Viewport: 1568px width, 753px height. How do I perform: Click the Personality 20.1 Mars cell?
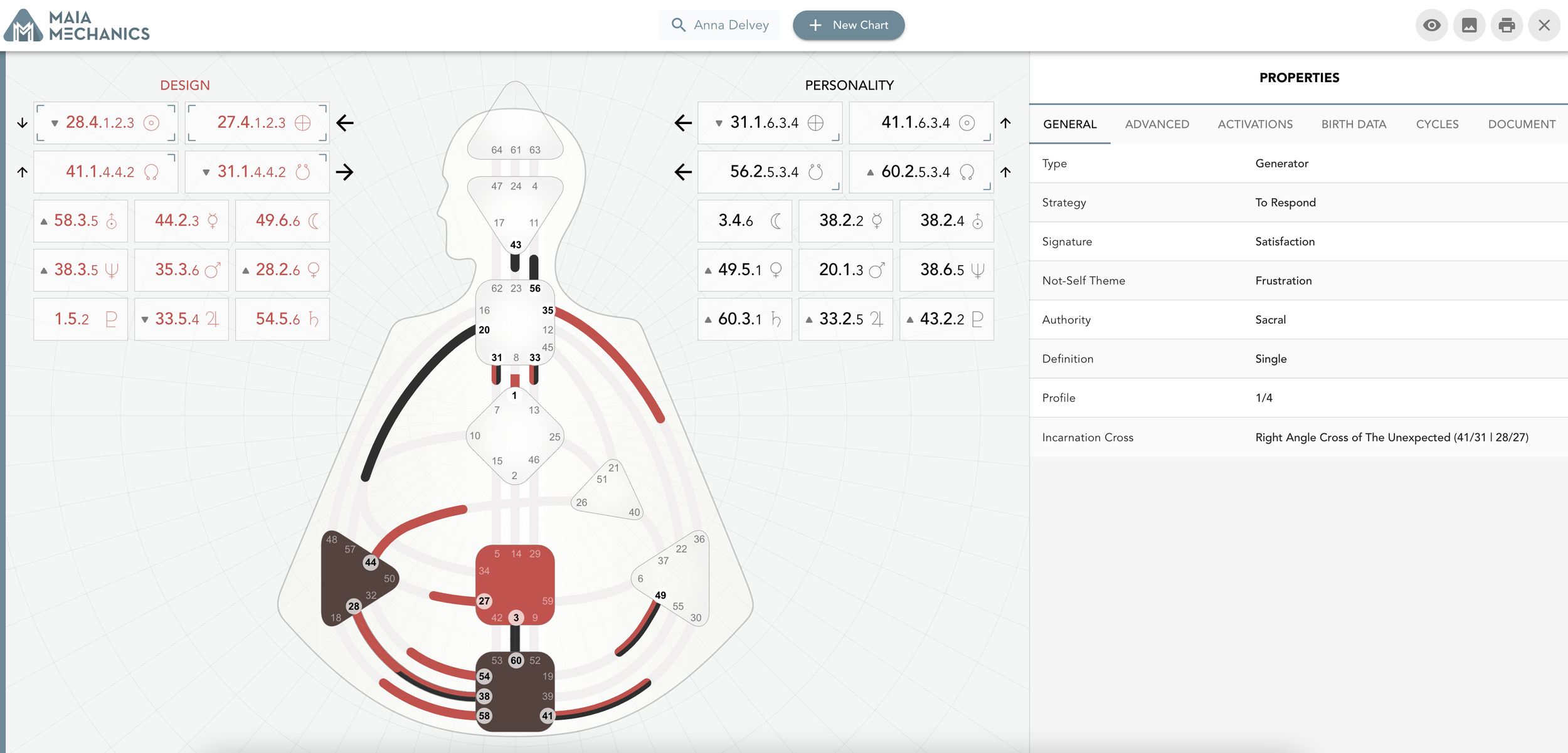(846, 270)
